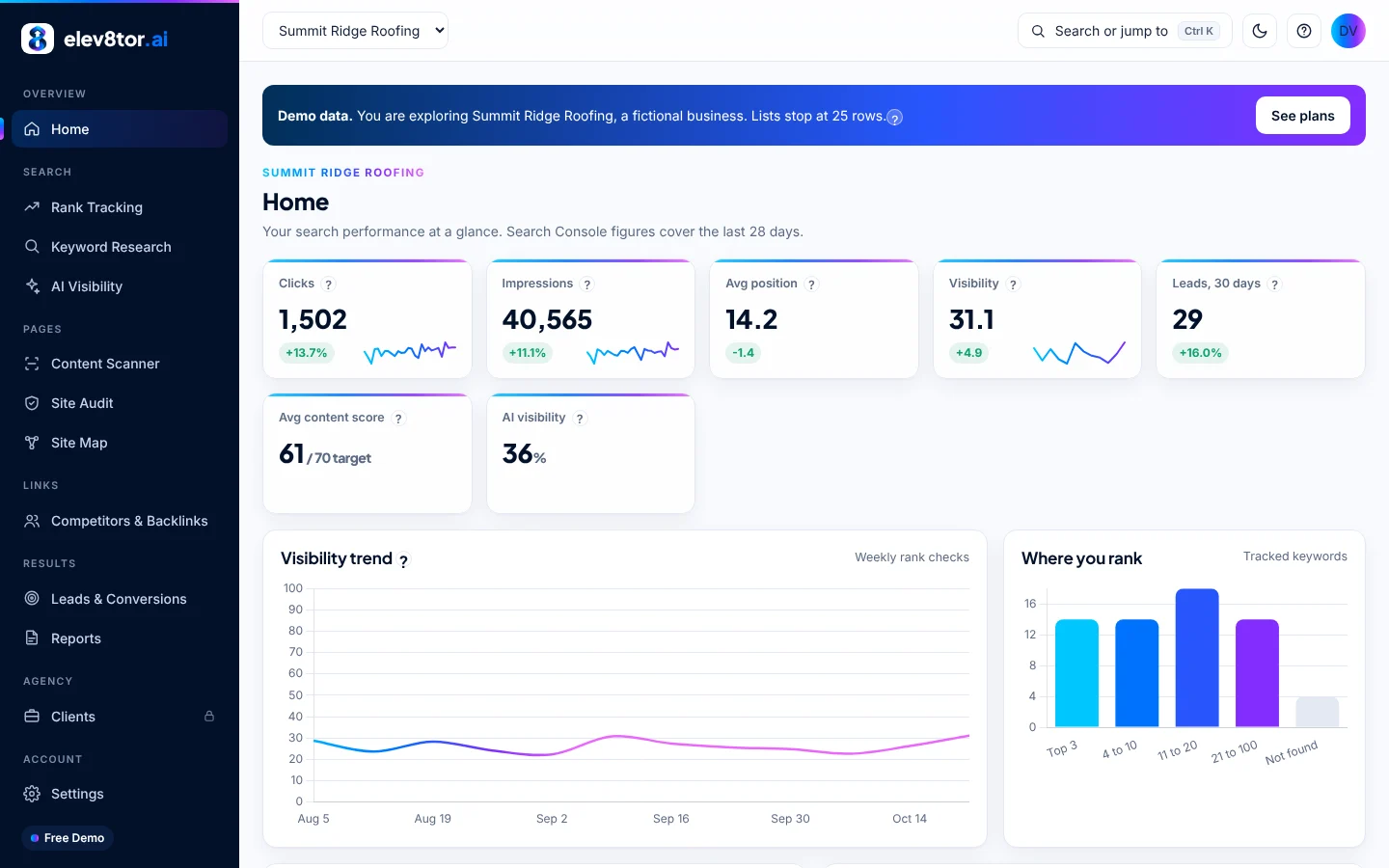The image size is (1389, 868).
Task: Click the Clients briefcase icon
Action: 32,717
